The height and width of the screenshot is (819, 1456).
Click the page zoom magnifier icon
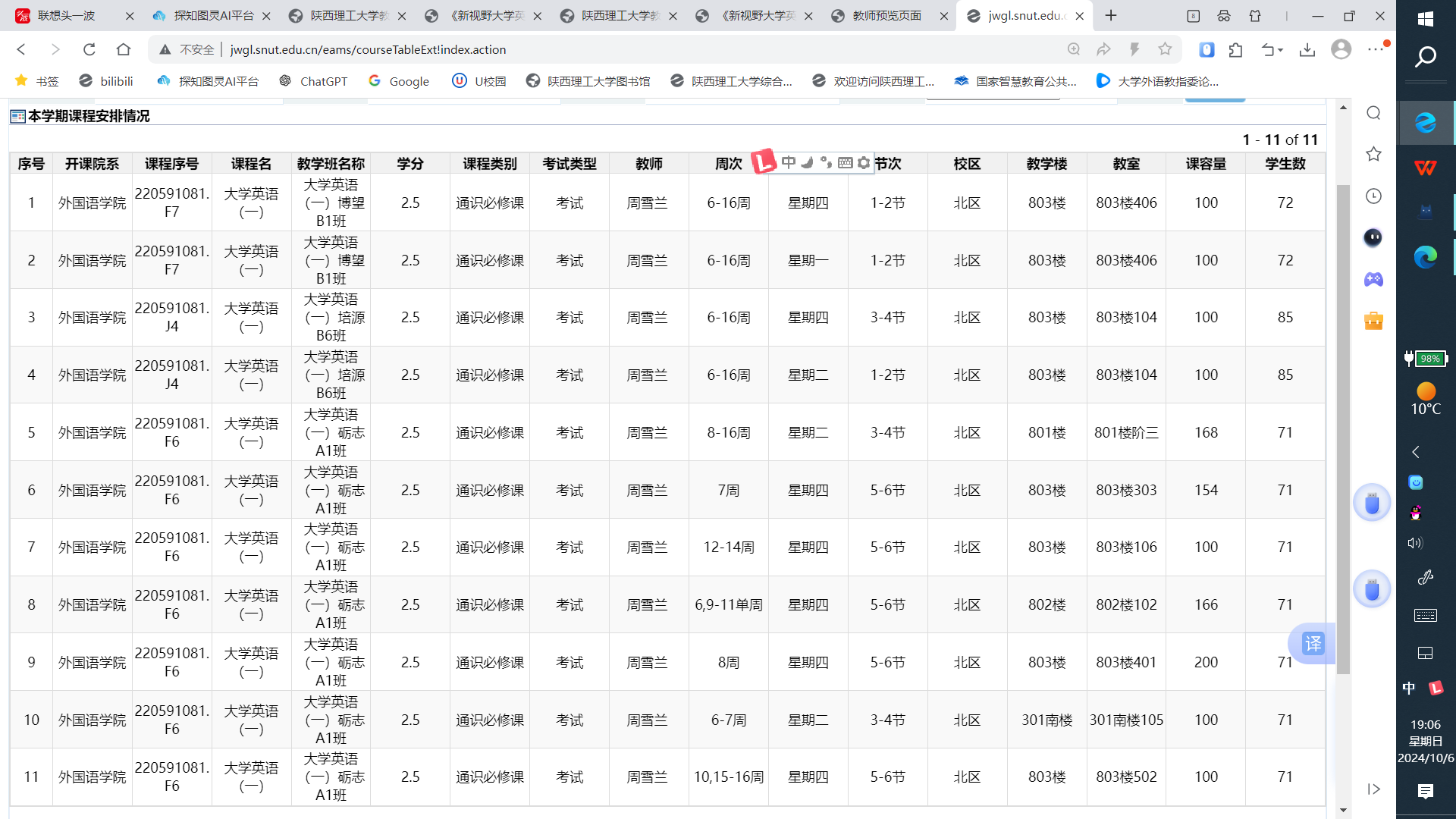1074,49
